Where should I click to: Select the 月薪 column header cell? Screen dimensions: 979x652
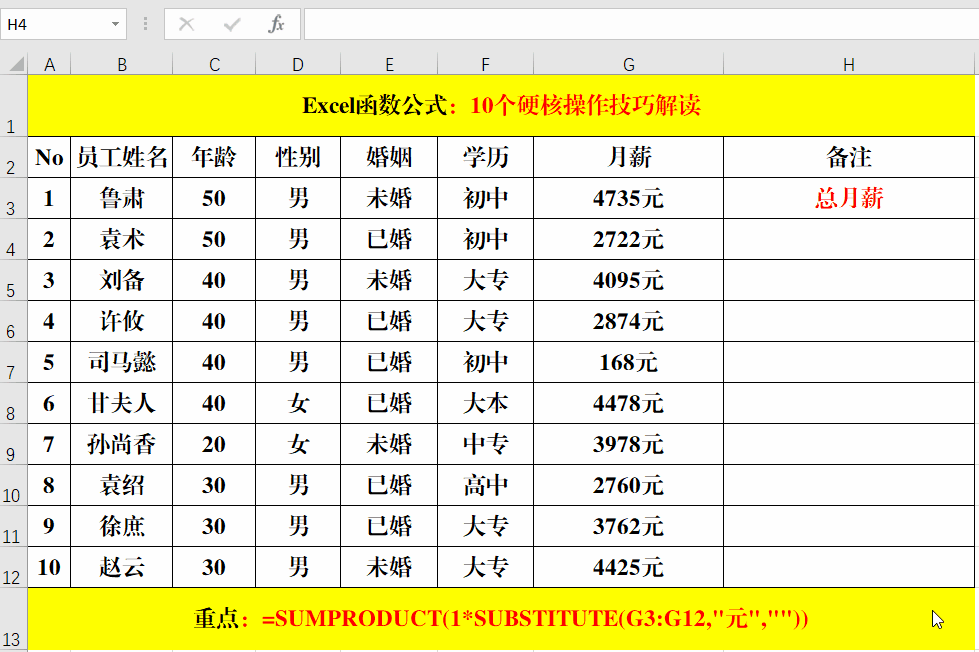tap(628, 157)
